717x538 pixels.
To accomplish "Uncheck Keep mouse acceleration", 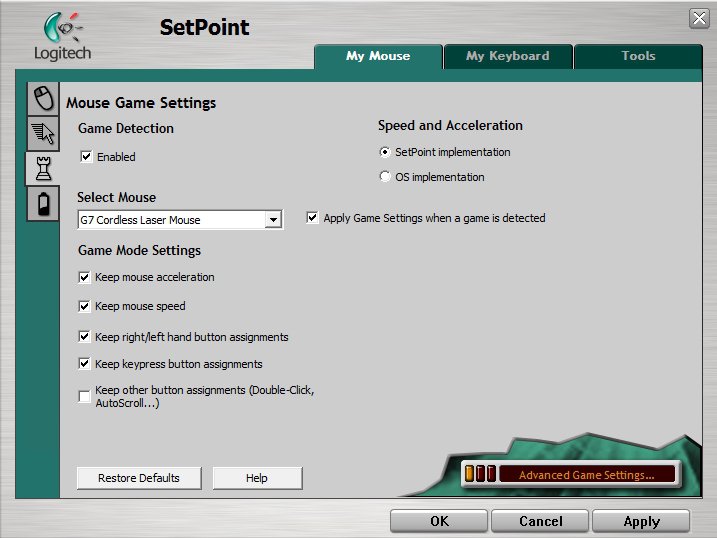I will [85, 277].
